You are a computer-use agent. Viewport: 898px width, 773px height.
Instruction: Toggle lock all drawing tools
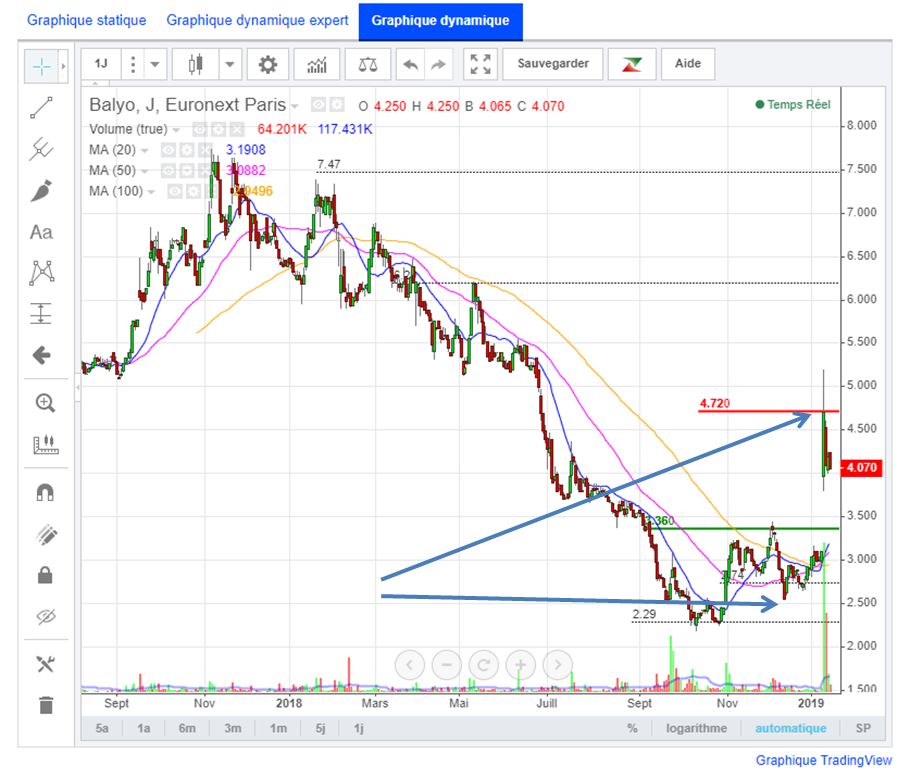[44, 575]
